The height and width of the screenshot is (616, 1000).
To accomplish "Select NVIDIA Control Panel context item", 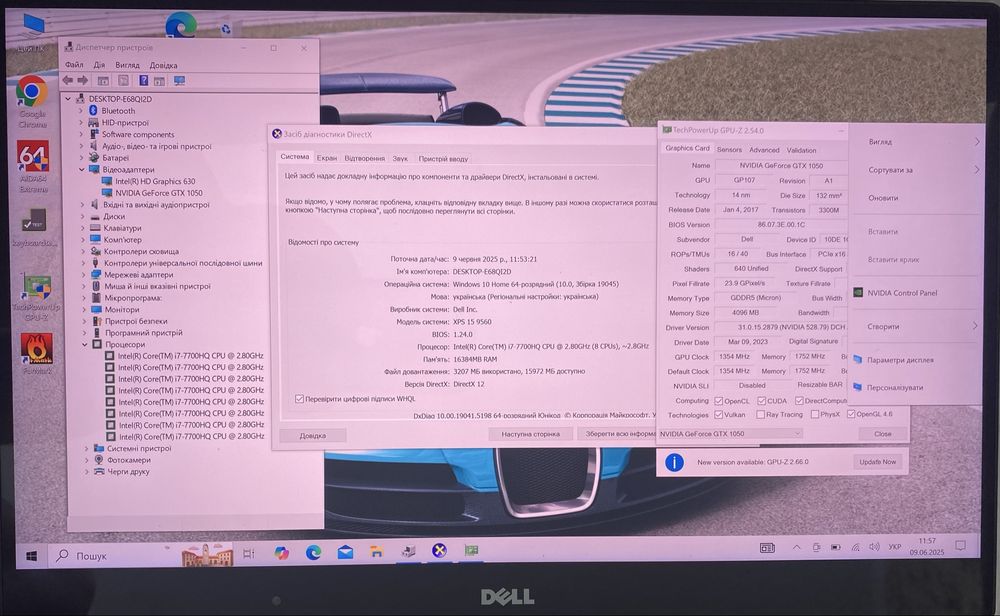I will (x=902, y=293).
